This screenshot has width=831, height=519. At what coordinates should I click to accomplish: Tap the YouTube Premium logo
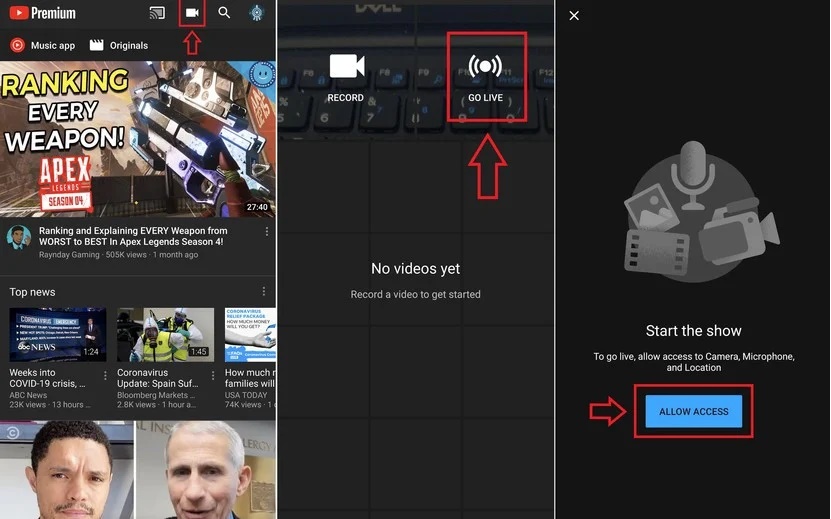tap(42, 13)
